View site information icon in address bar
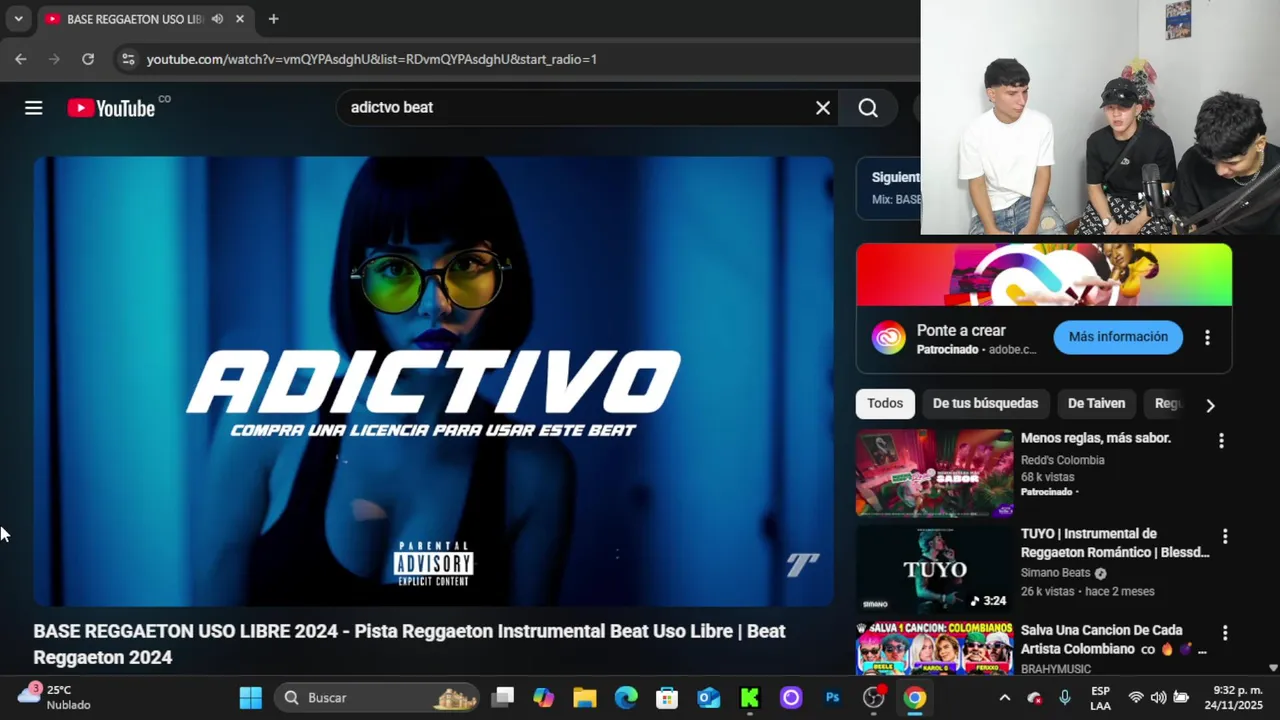The image size is (1280, 720). (128, 59)
